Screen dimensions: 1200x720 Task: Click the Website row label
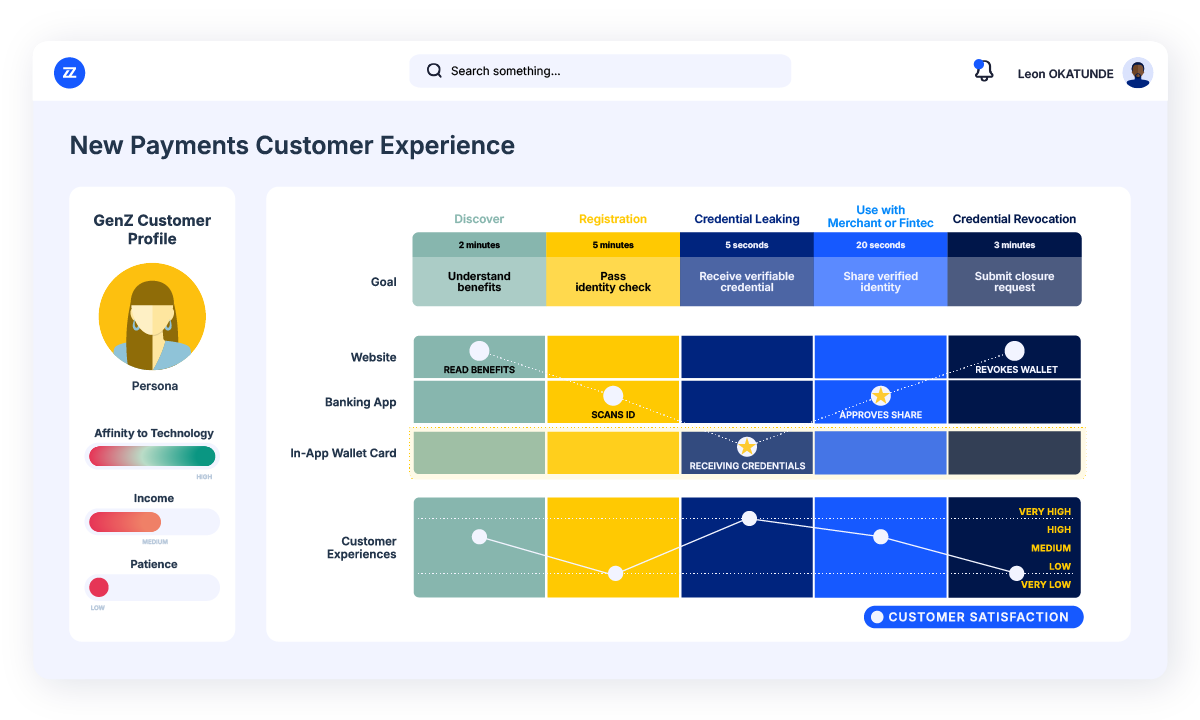tap(373, 357)
